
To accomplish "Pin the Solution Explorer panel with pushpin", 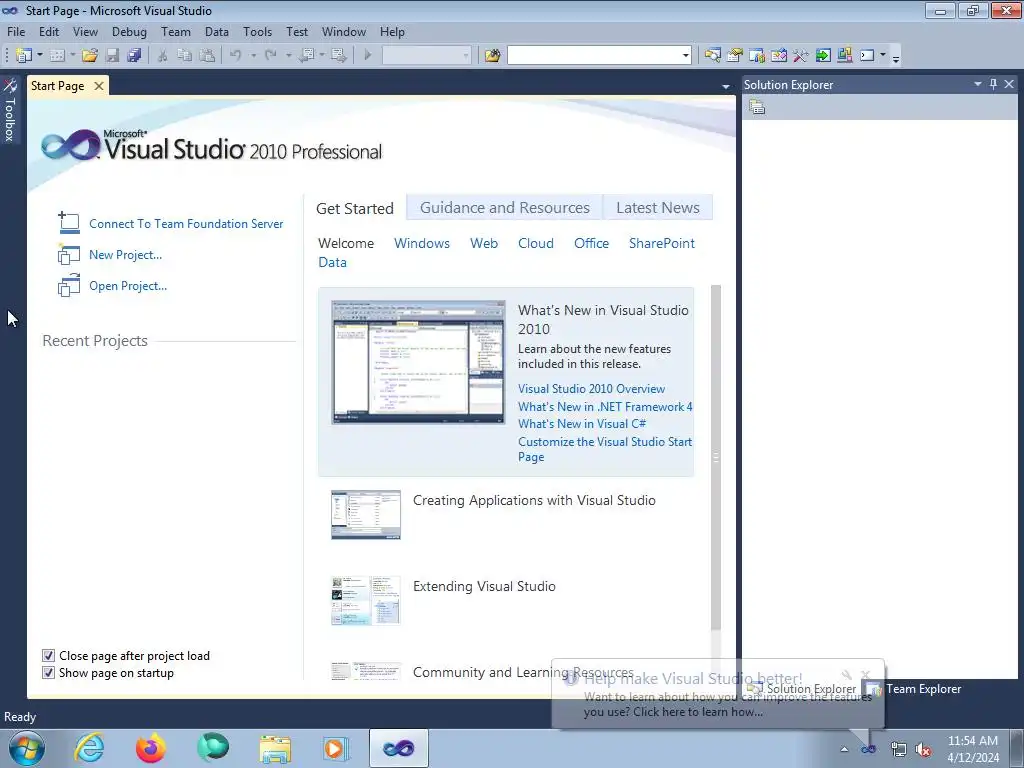I will (993, 84).
